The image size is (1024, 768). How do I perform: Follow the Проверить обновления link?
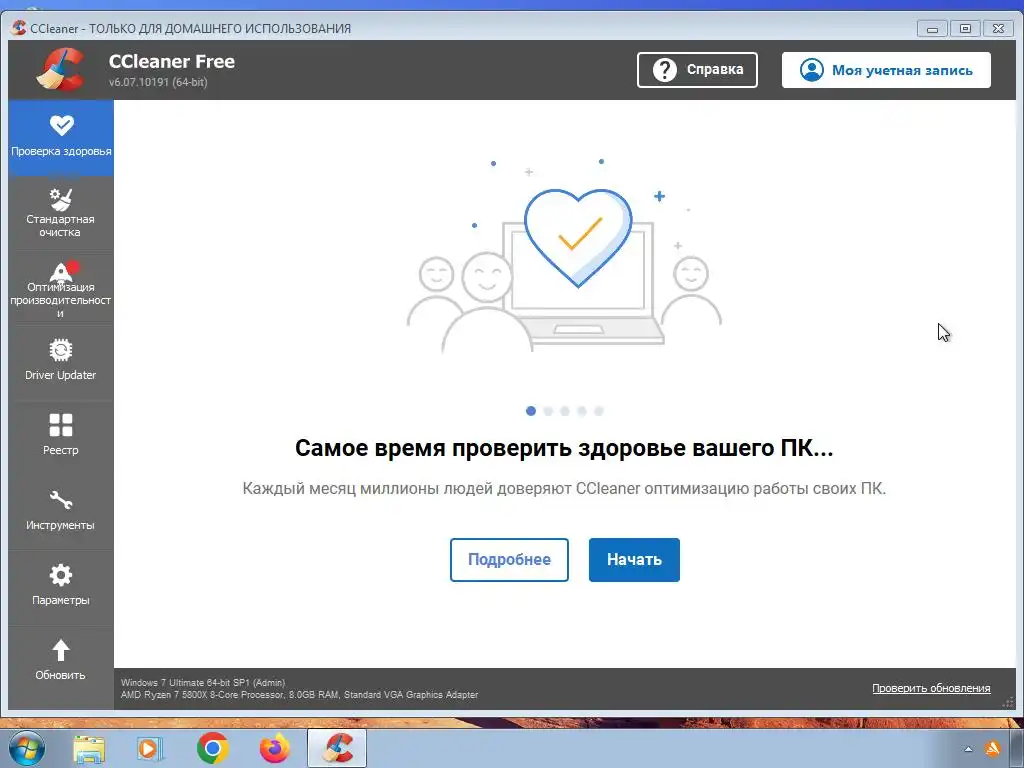click(931, 688)
